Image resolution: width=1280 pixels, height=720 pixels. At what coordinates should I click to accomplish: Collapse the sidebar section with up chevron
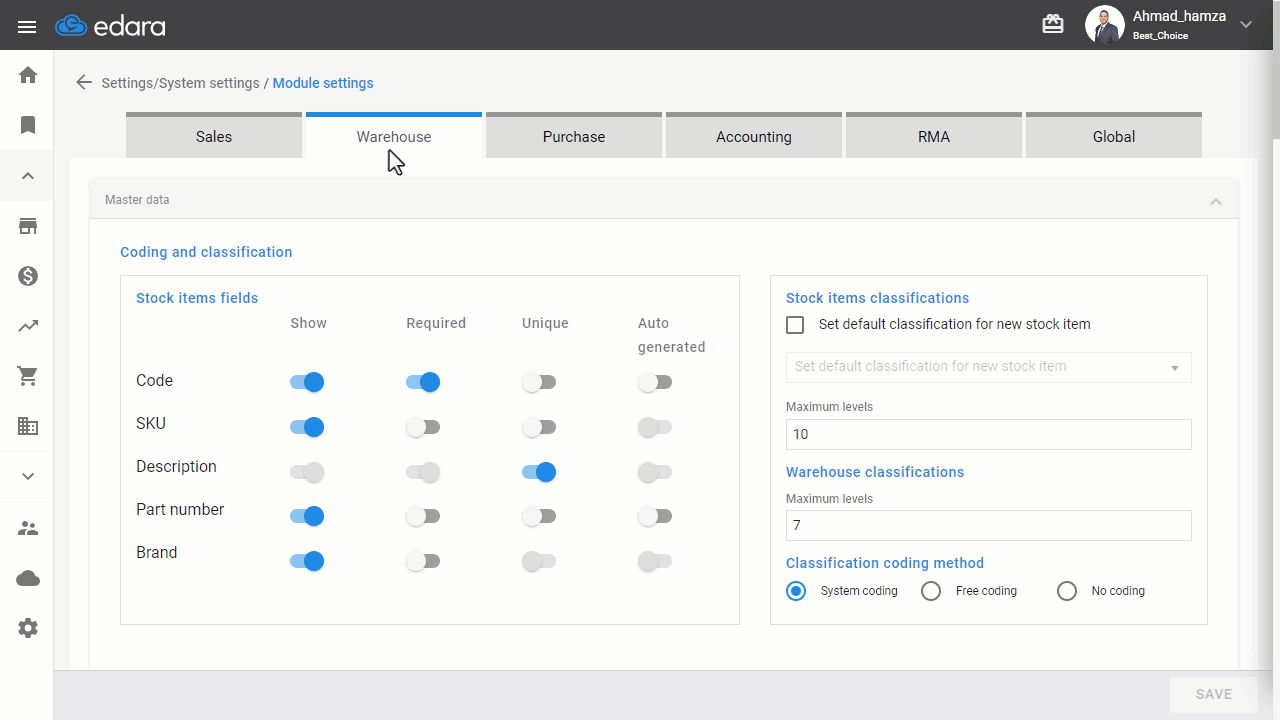[x=28, y=176]
